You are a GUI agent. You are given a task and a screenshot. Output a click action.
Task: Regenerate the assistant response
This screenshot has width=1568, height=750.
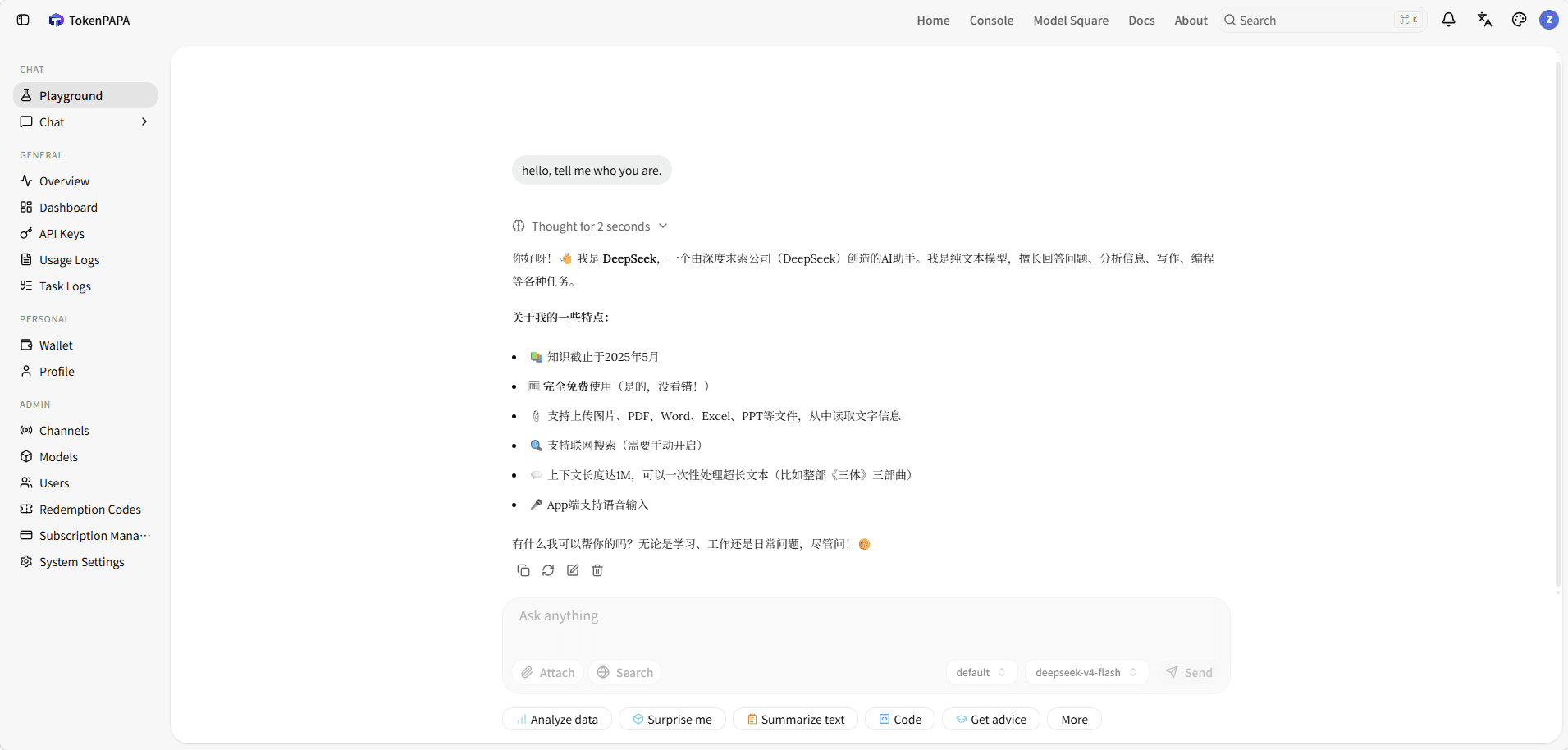(x=548, y=570)
